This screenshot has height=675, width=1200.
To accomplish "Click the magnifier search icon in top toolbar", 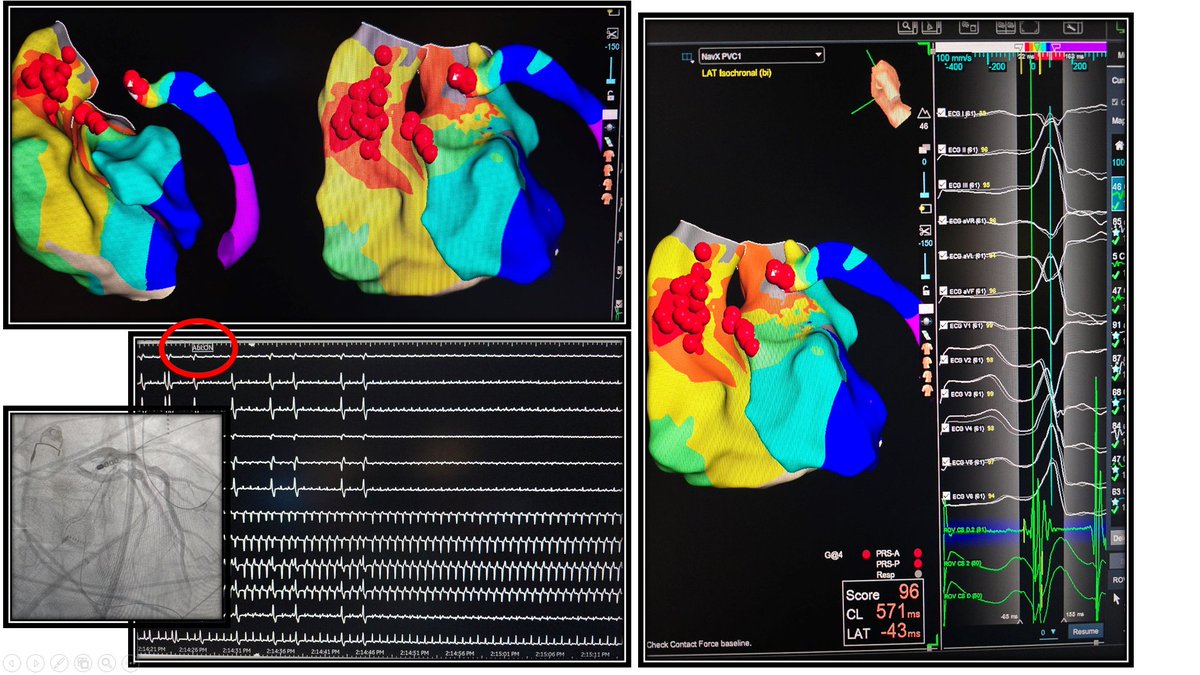I will pyautogui.click(x=909, y=27).
